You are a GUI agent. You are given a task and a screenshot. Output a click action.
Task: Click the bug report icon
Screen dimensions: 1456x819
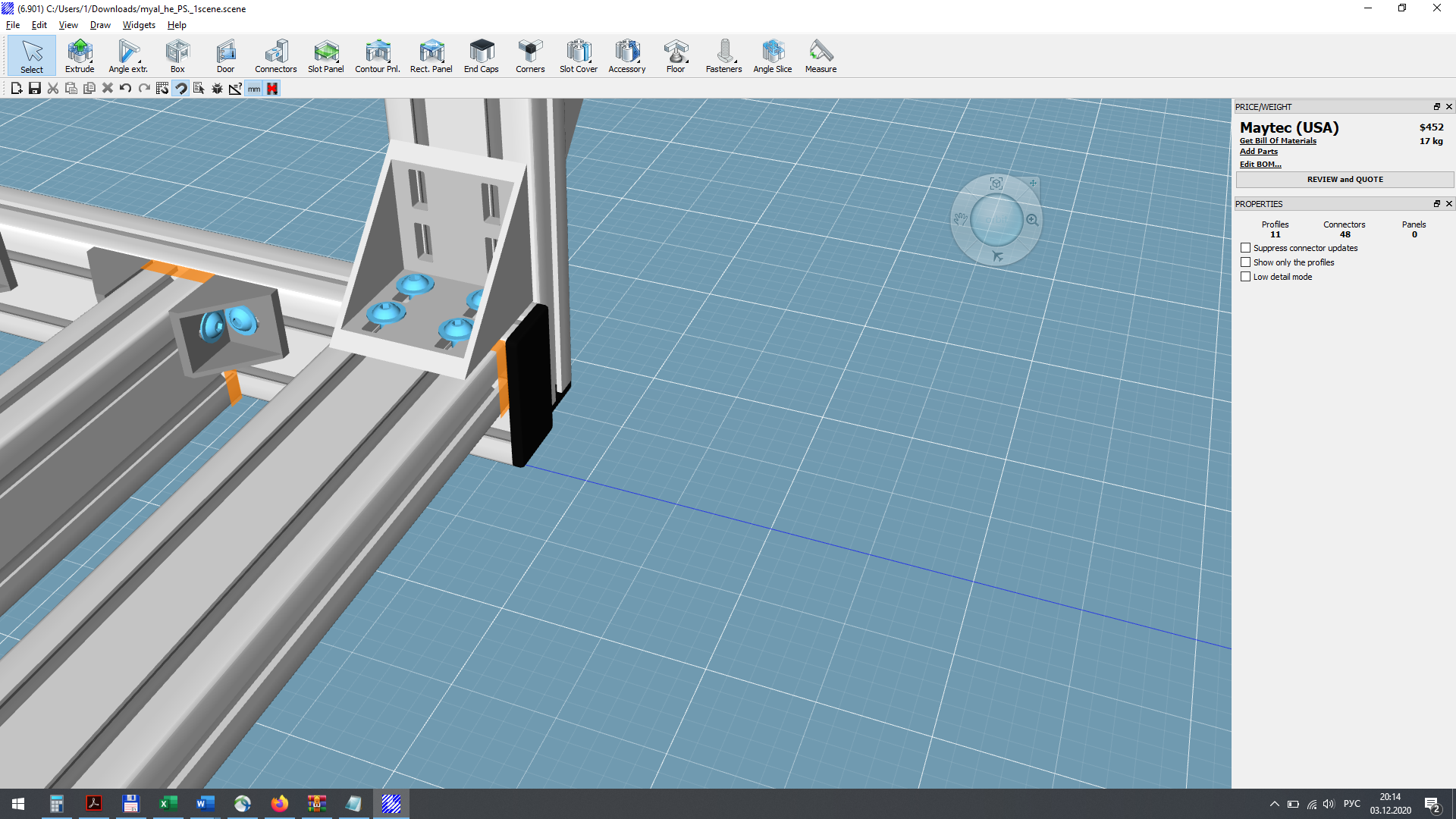click(x=217, y=89)
